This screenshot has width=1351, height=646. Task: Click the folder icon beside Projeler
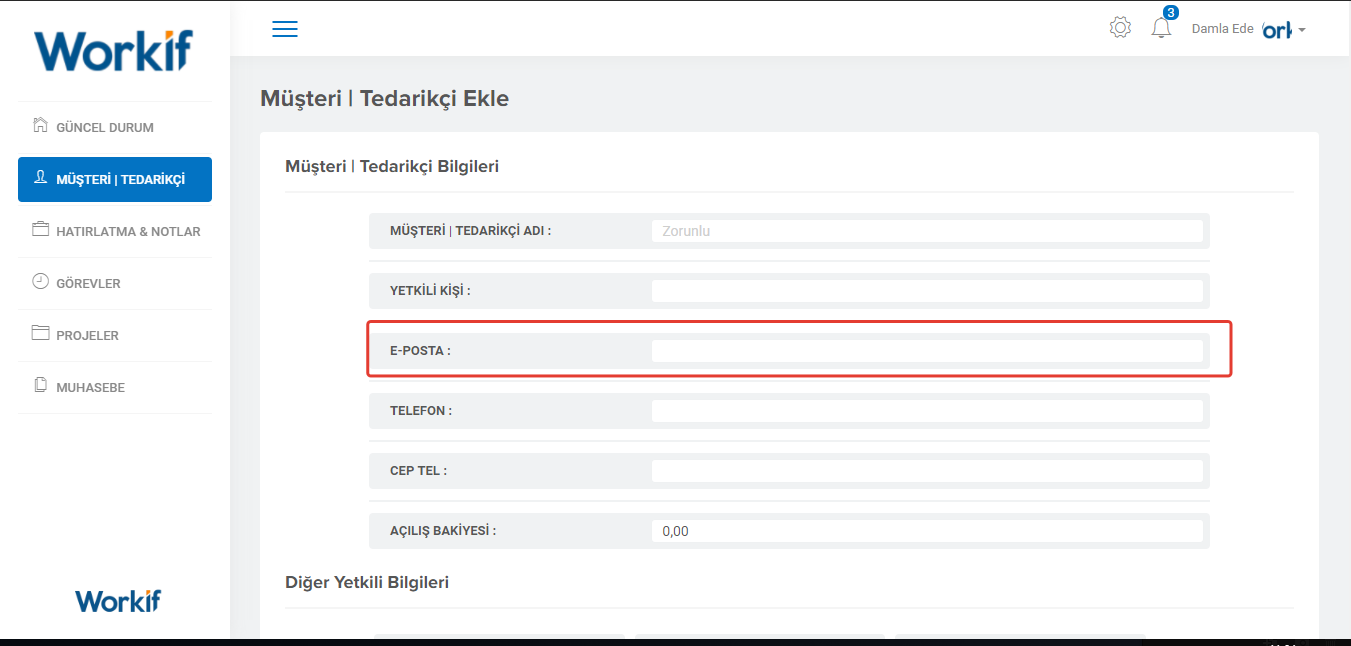point(40,334)
